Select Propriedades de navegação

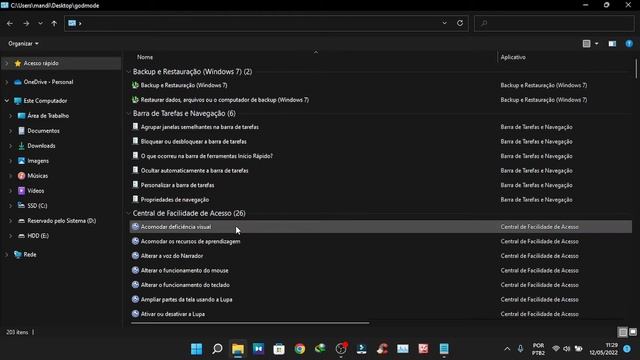tap(175, 200)
